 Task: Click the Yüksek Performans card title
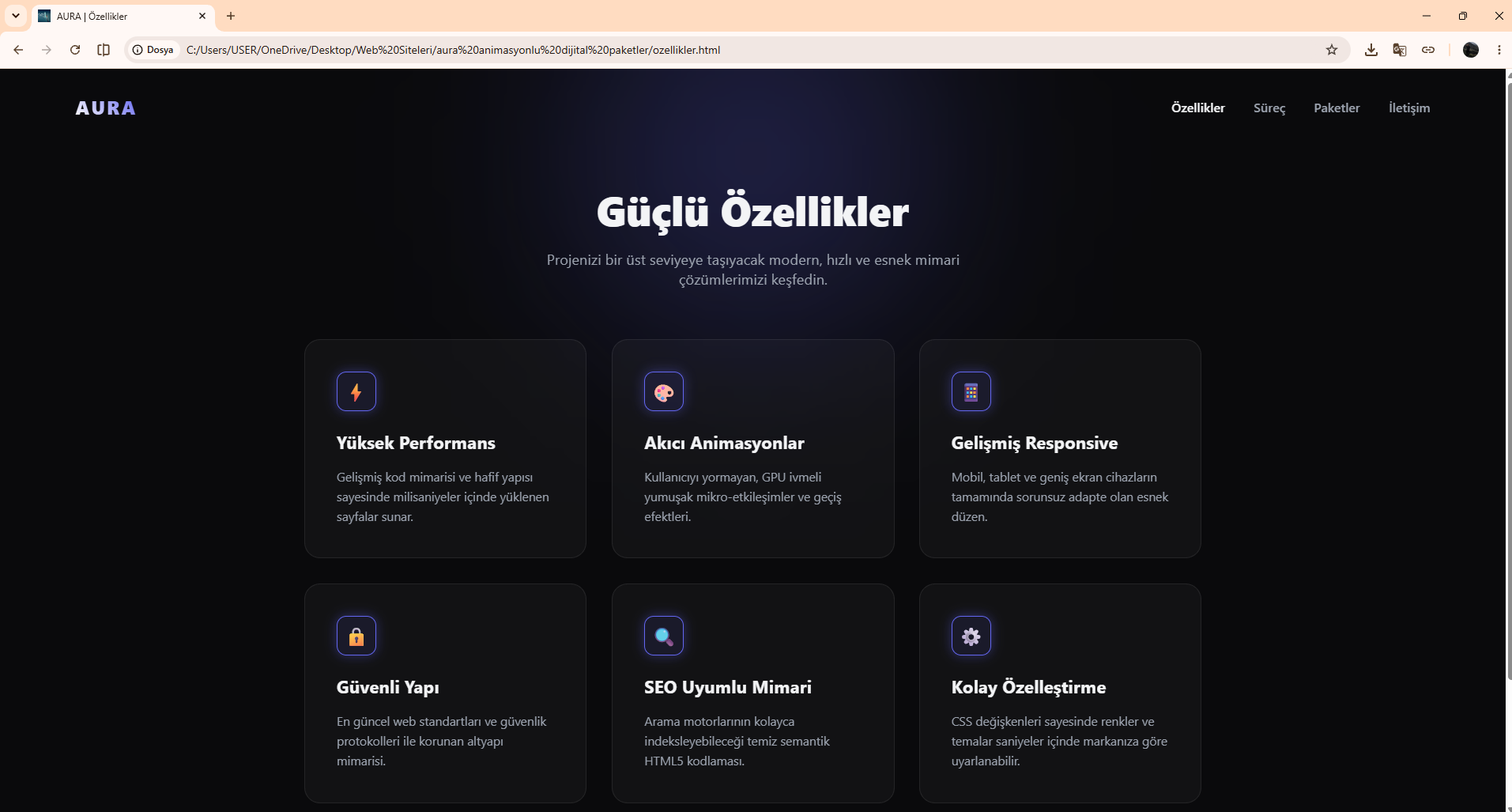pos(416,443)
